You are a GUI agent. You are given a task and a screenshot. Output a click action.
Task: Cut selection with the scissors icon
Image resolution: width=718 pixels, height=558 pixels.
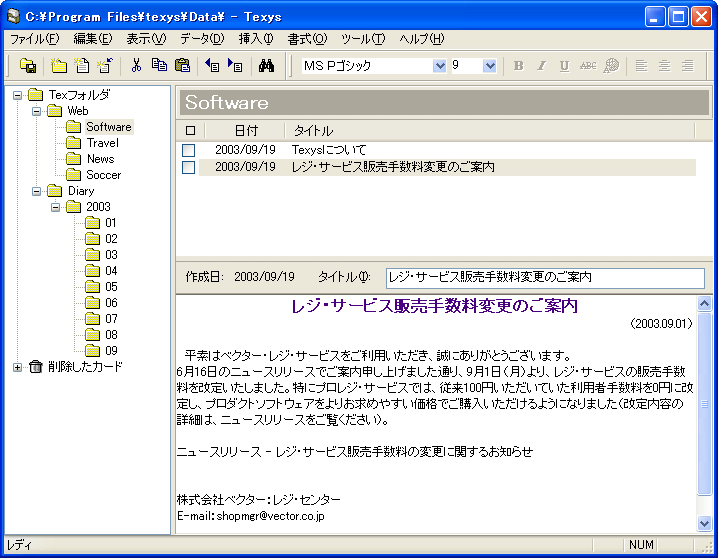point(136,65)
